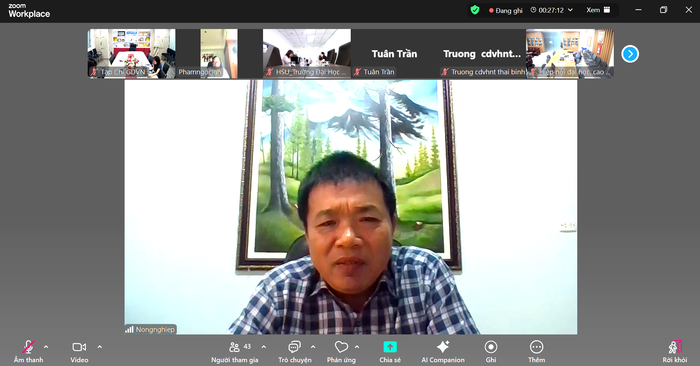Expand reactions options caret
This screenshot has width=700, height=366.
point(357,347)
